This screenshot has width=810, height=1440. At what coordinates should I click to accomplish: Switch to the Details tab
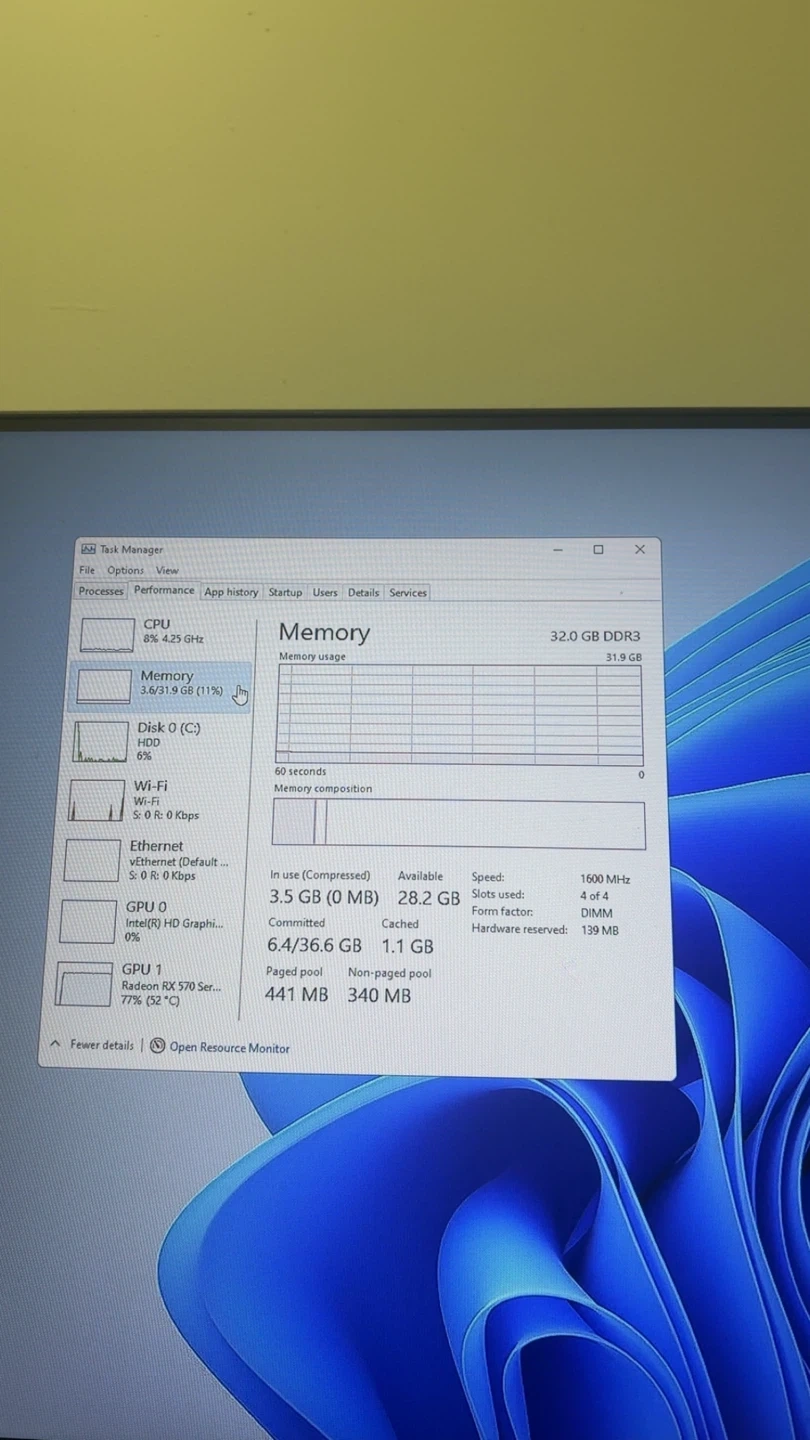point(363,592)
